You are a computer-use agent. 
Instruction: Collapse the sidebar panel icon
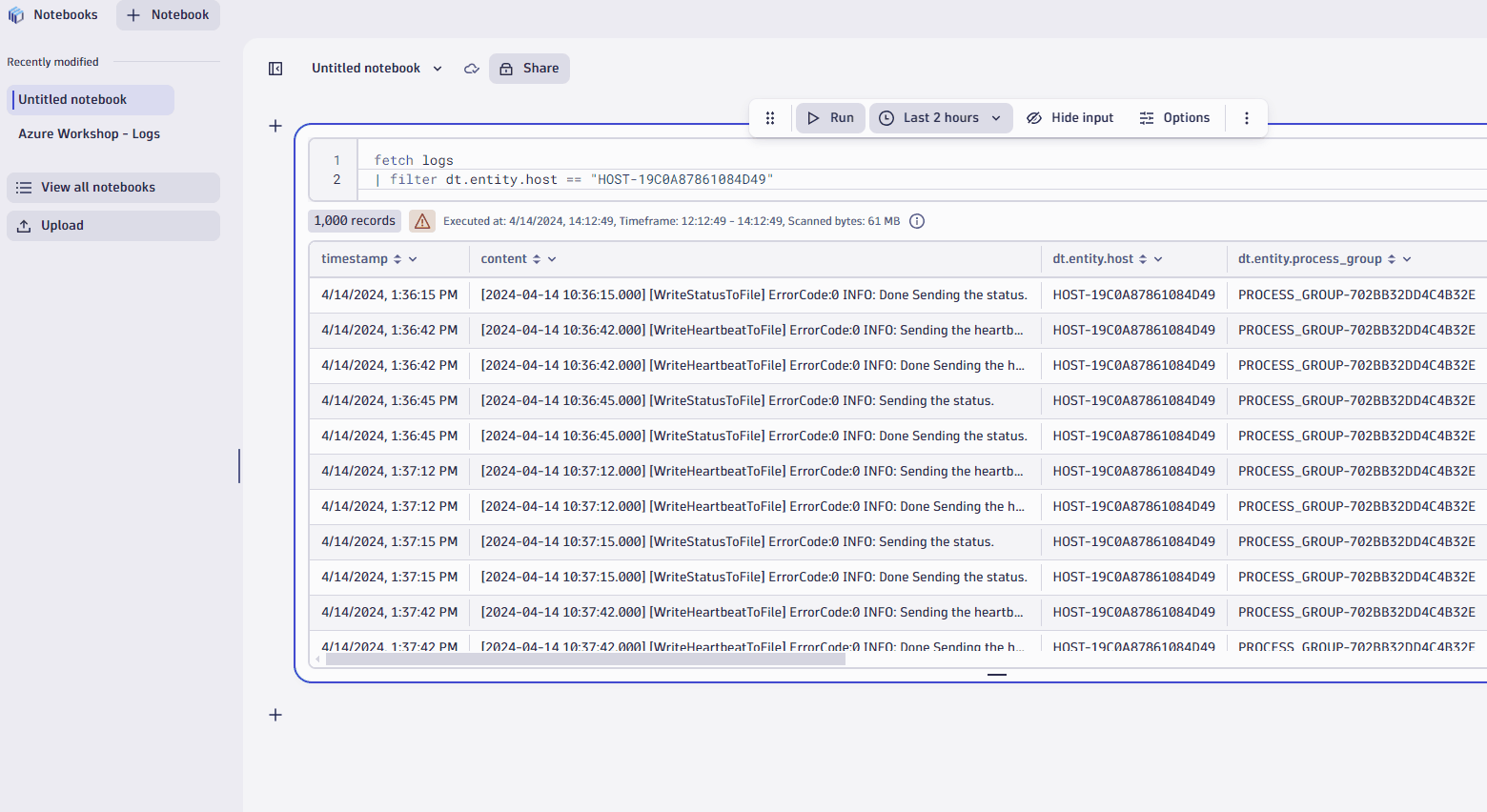click(275, 69)
